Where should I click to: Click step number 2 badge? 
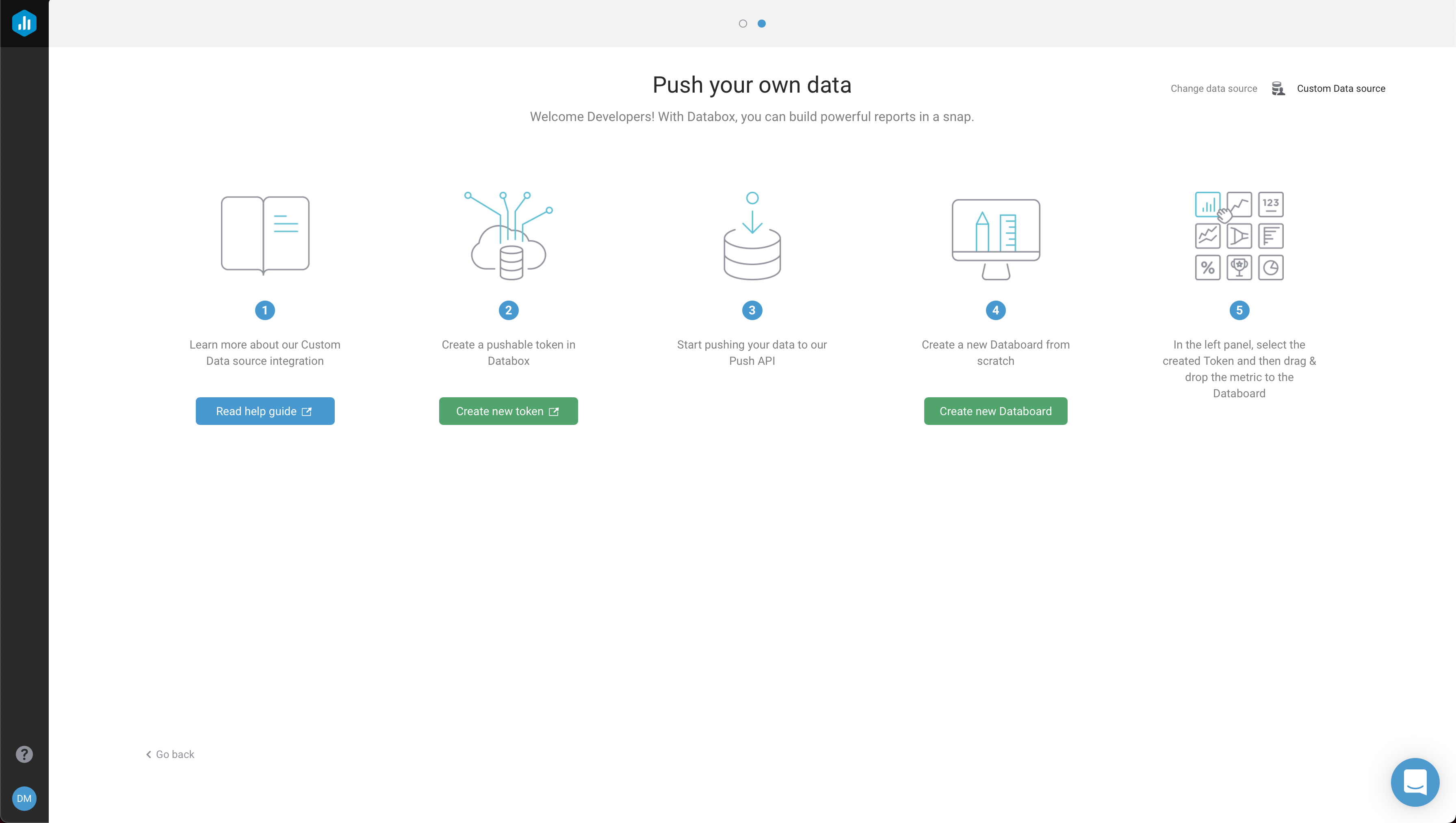pyautogui.click(x=508, y=310)
